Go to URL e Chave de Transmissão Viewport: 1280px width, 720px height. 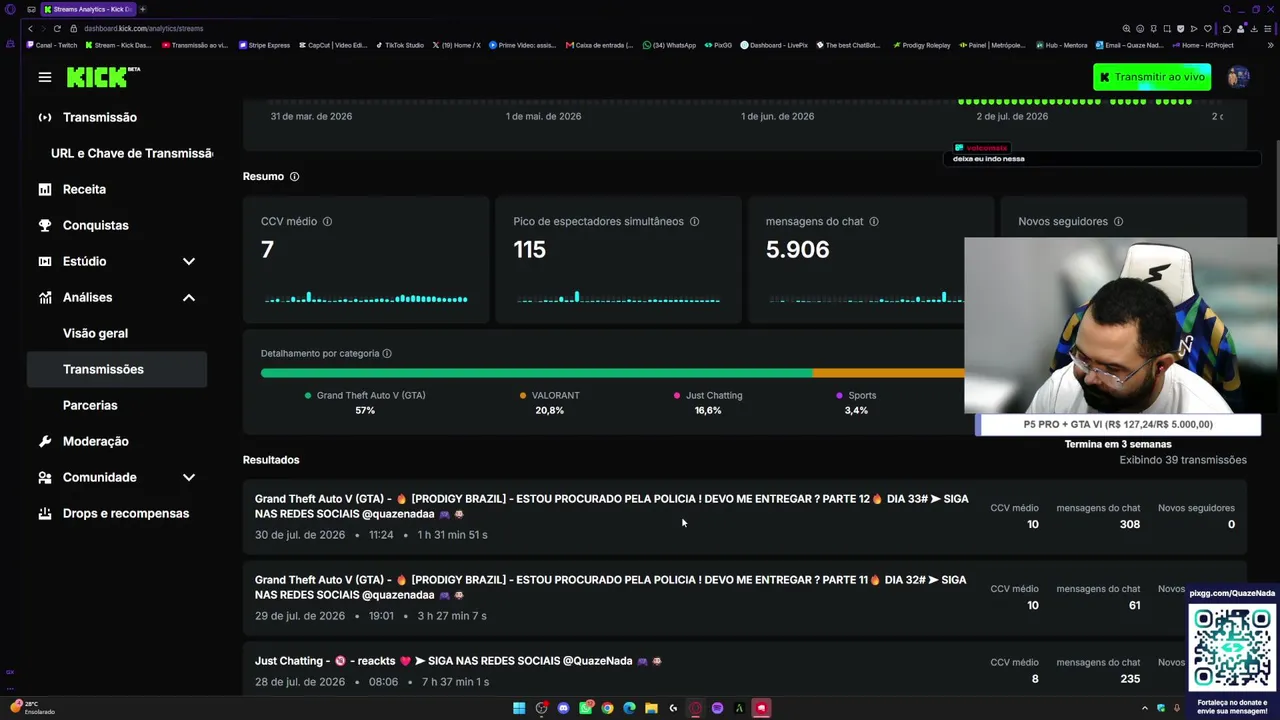(x=132, y=153)
